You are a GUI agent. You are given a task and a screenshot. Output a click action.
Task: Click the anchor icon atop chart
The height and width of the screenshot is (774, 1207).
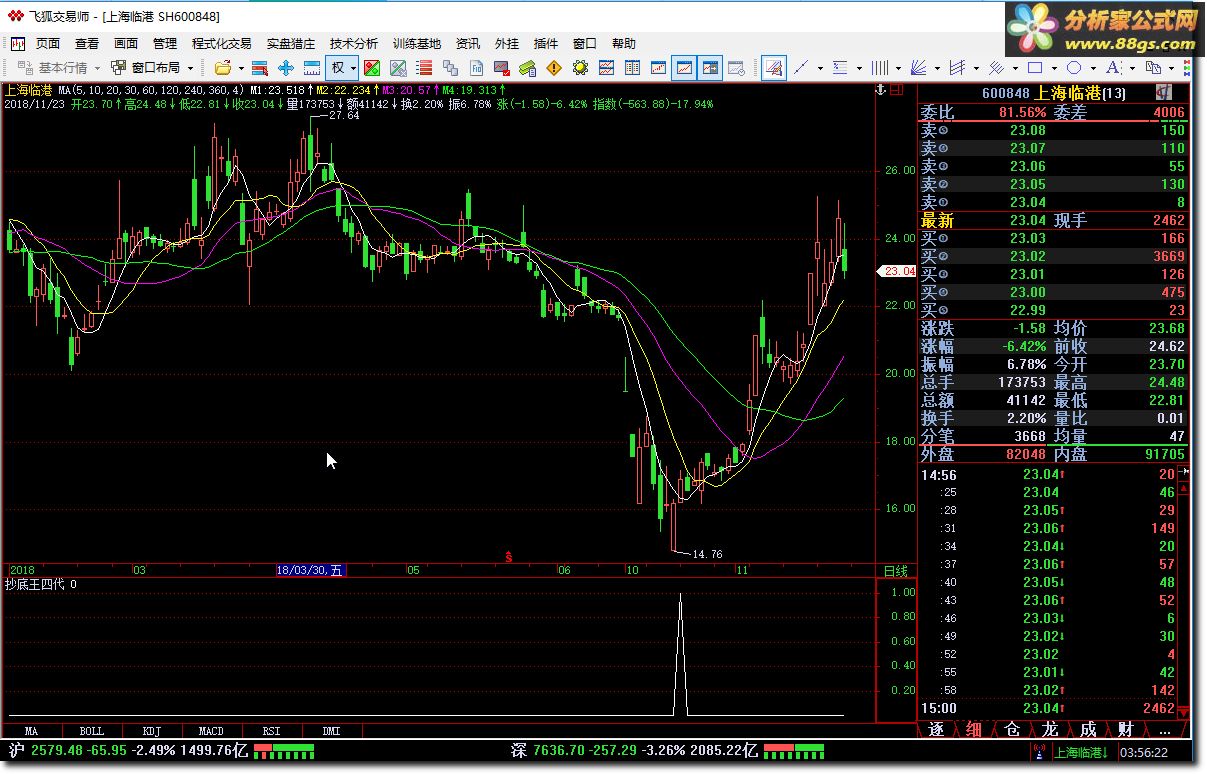881,90
